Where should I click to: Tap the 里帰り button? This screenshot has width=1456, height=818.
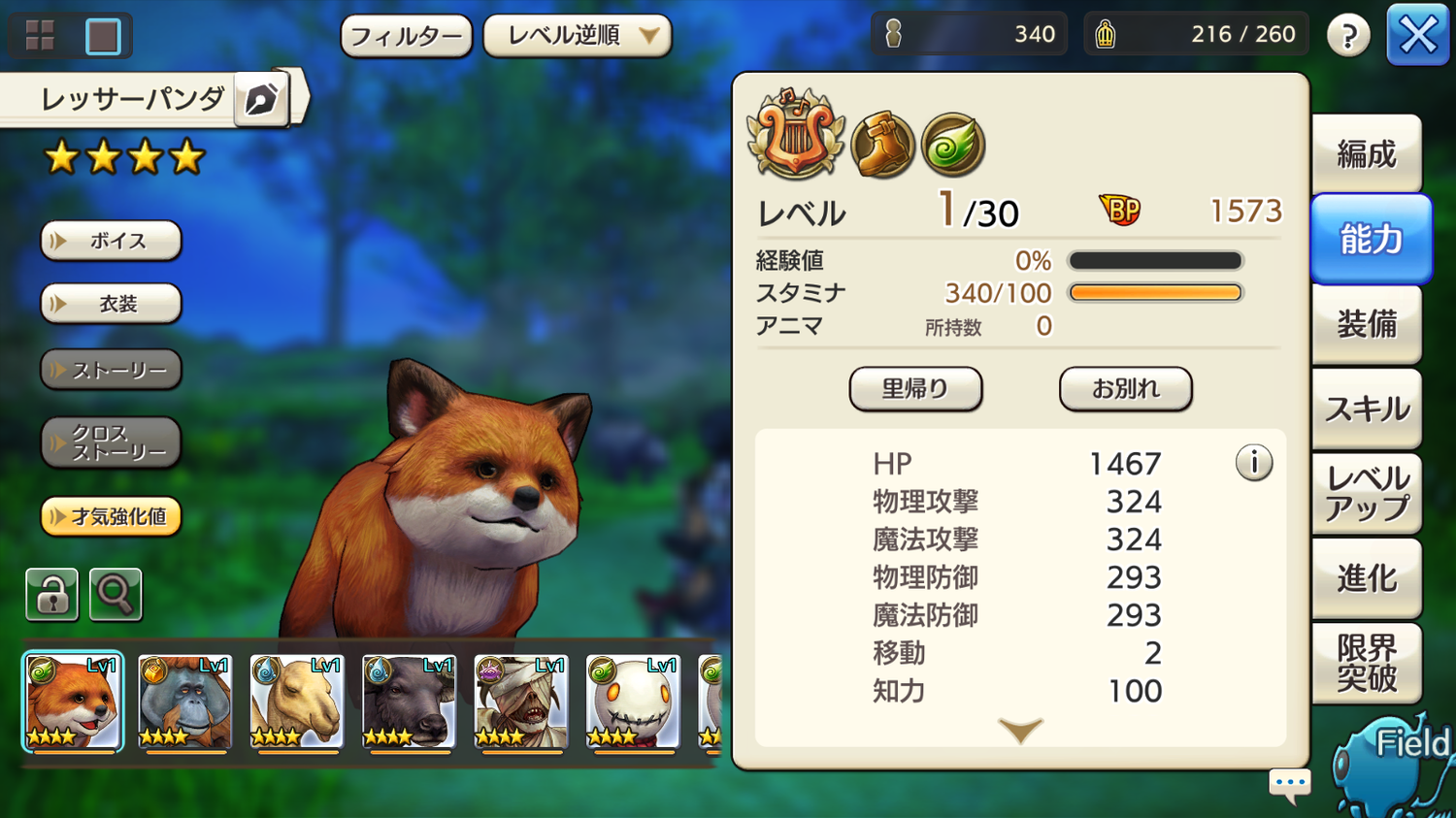tap(915, 388)
